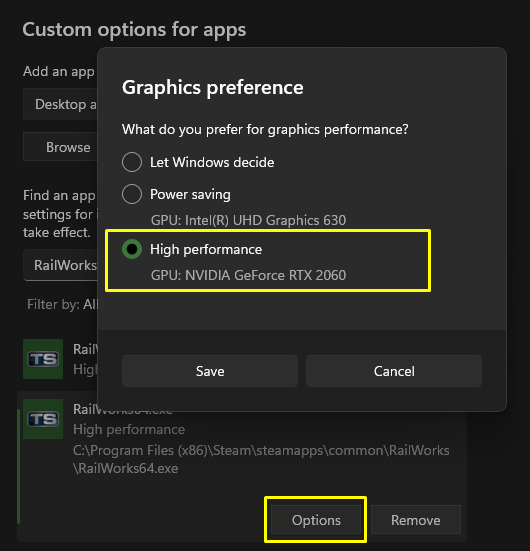Select the RailWorks64.exe list entry name
530x551 pixels.
(123, 409)
